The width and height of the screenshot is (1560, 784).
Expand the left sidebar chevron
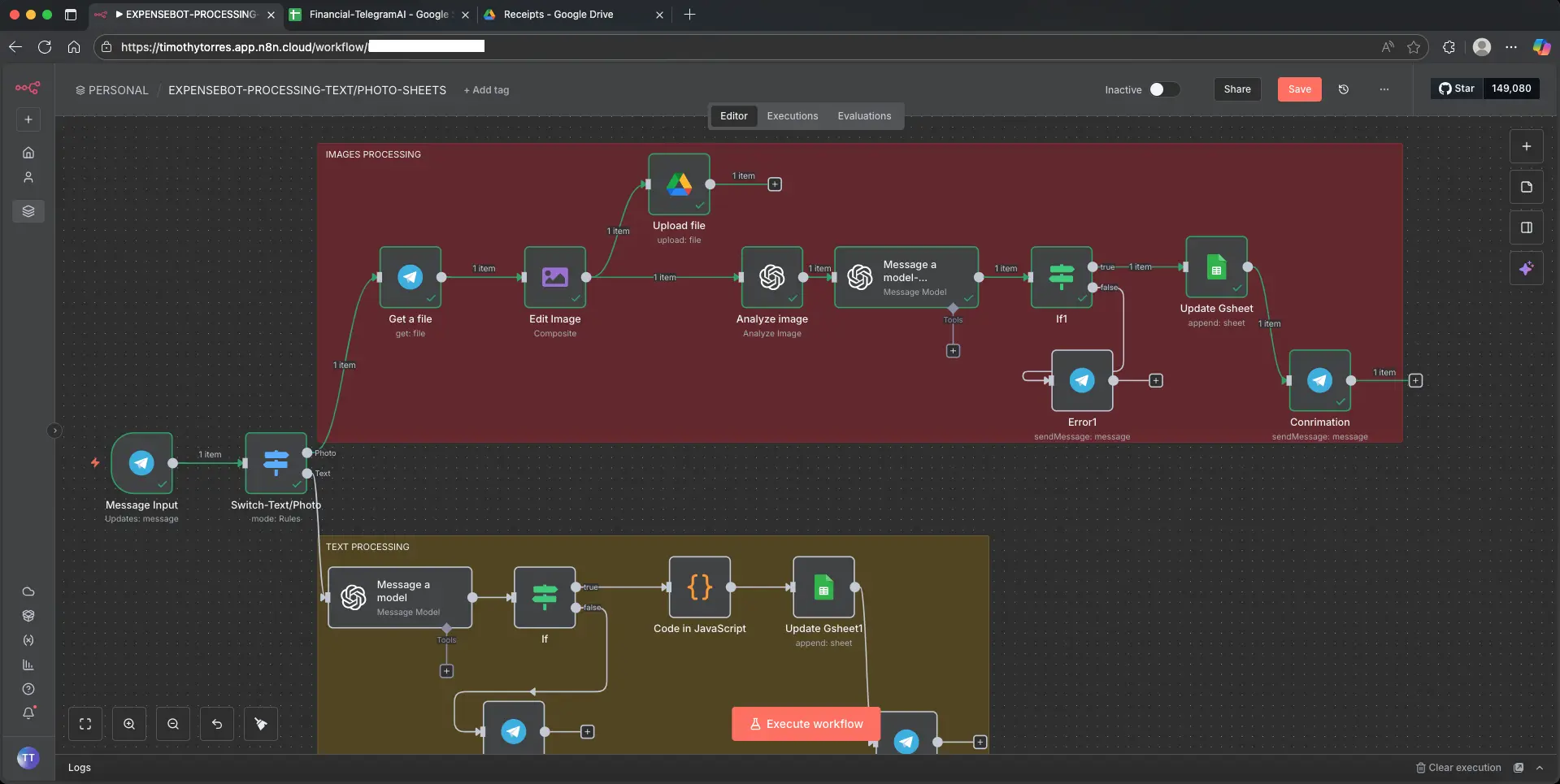tap(54, 431)
